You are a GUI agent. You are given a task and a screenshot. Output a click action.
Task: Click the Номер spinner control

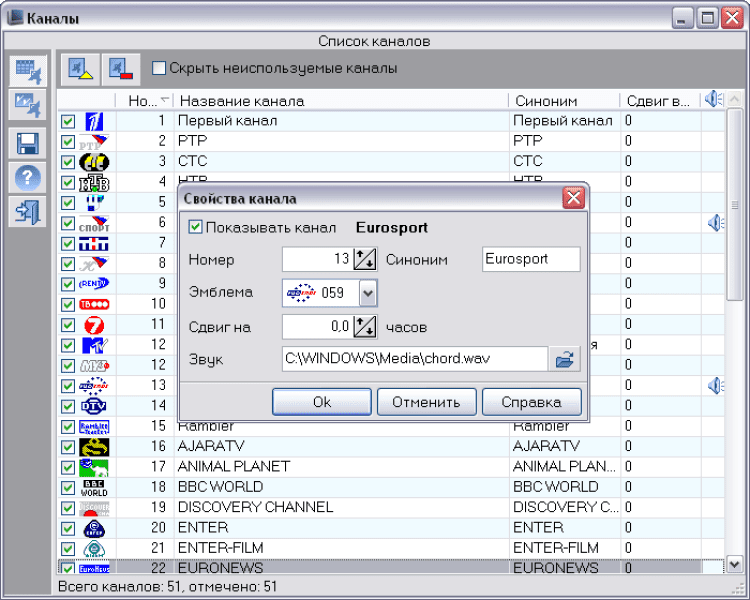pos(365,259)
